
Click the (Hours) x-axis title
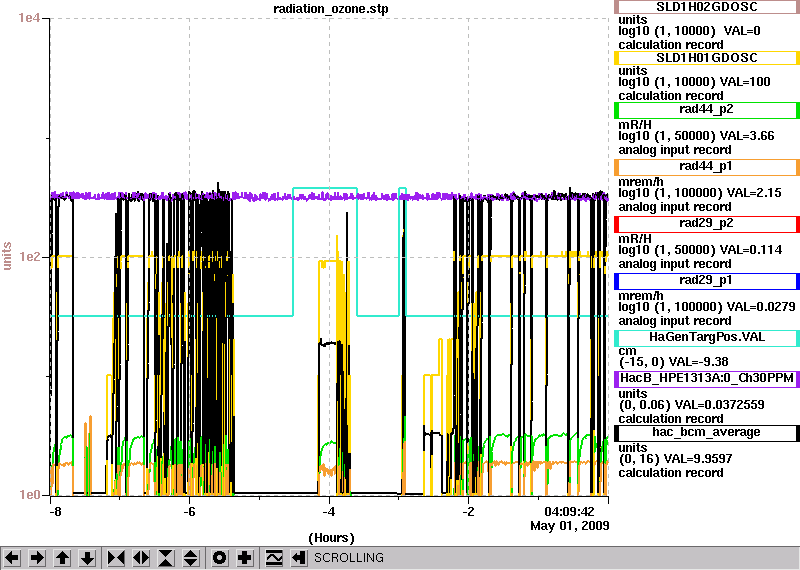(x=331, y=538)
